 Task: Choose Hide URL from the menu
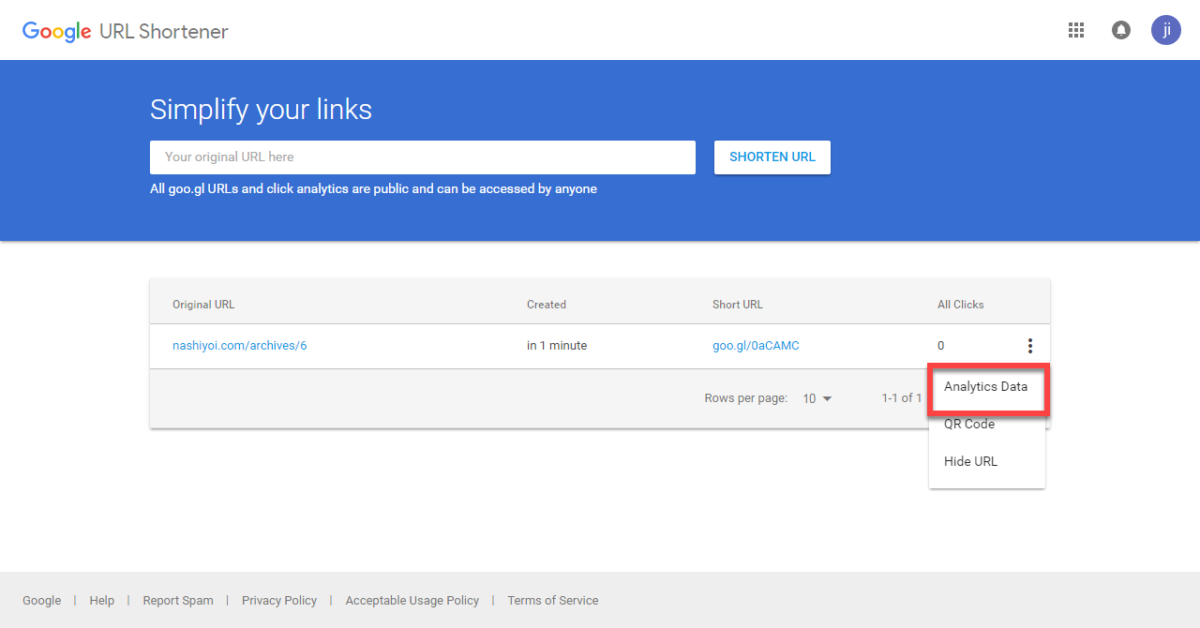point(970,461)
